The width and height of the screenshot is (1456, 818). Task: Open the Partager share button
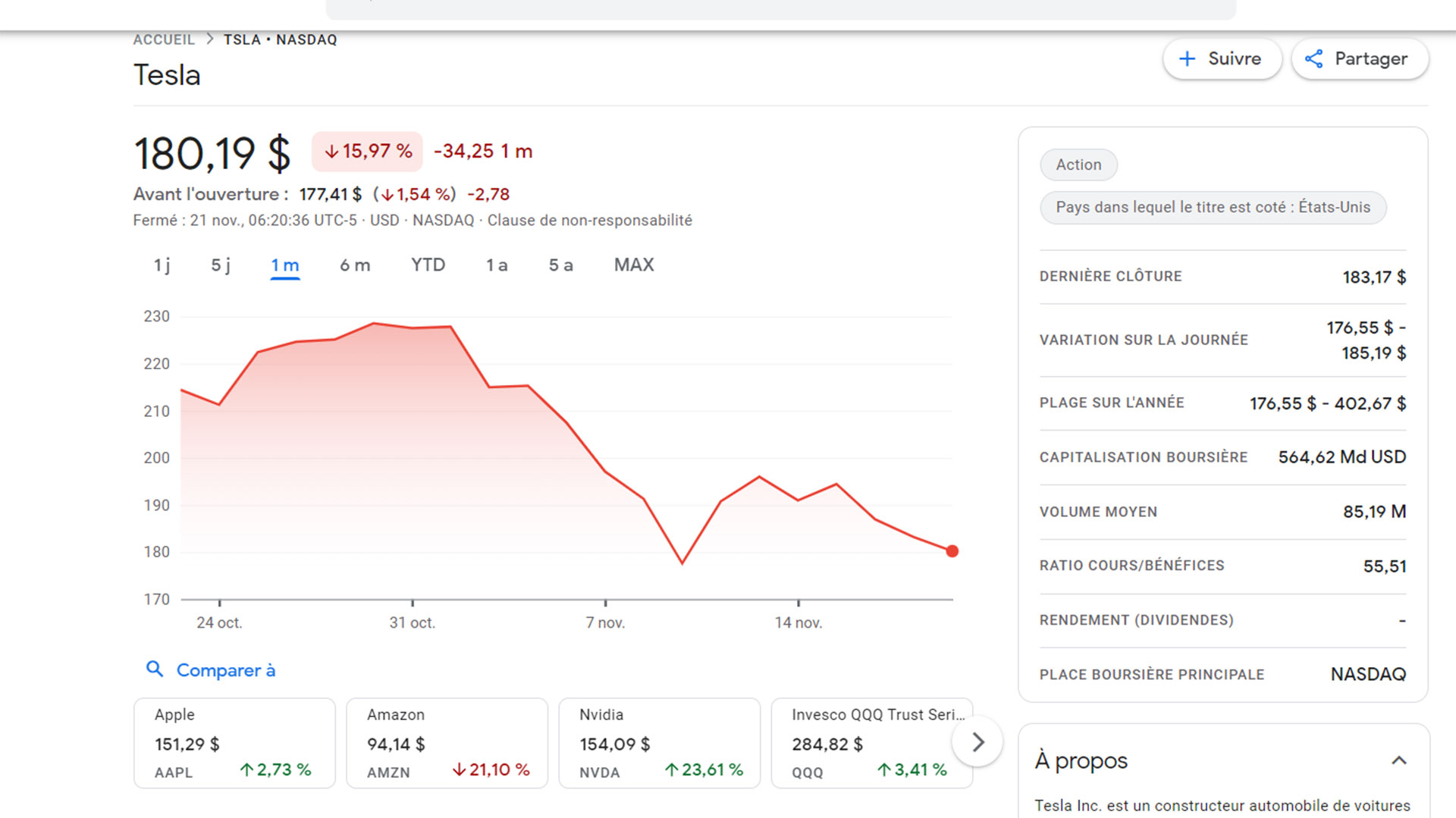click(x=1360, y=58)
